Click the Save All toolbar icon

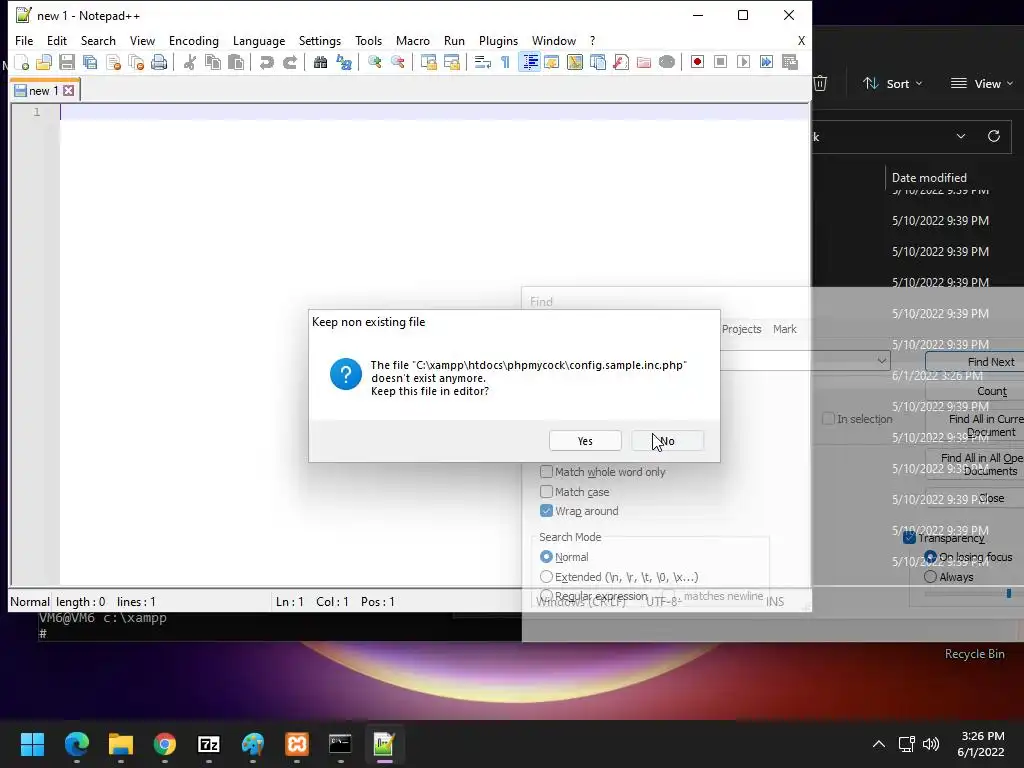point(90,62)
